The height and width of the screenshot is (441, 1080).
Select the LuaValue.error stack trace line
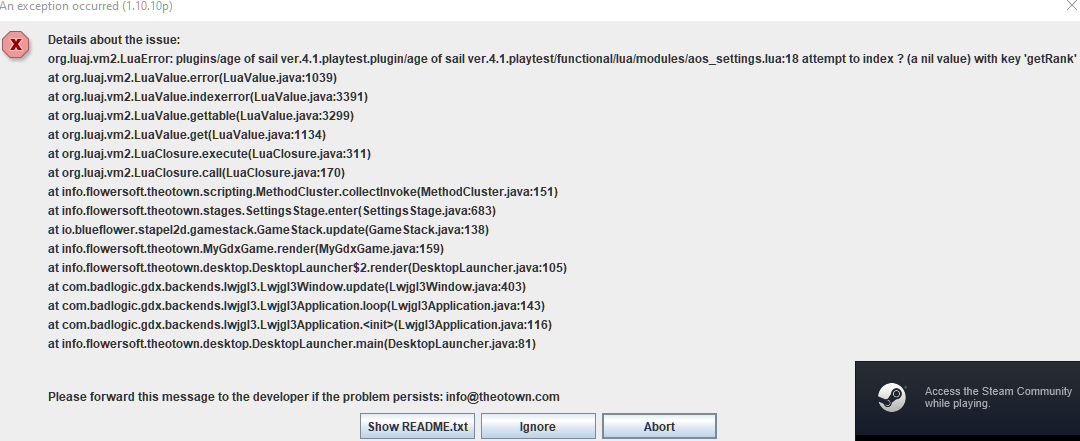coord(193,78)
